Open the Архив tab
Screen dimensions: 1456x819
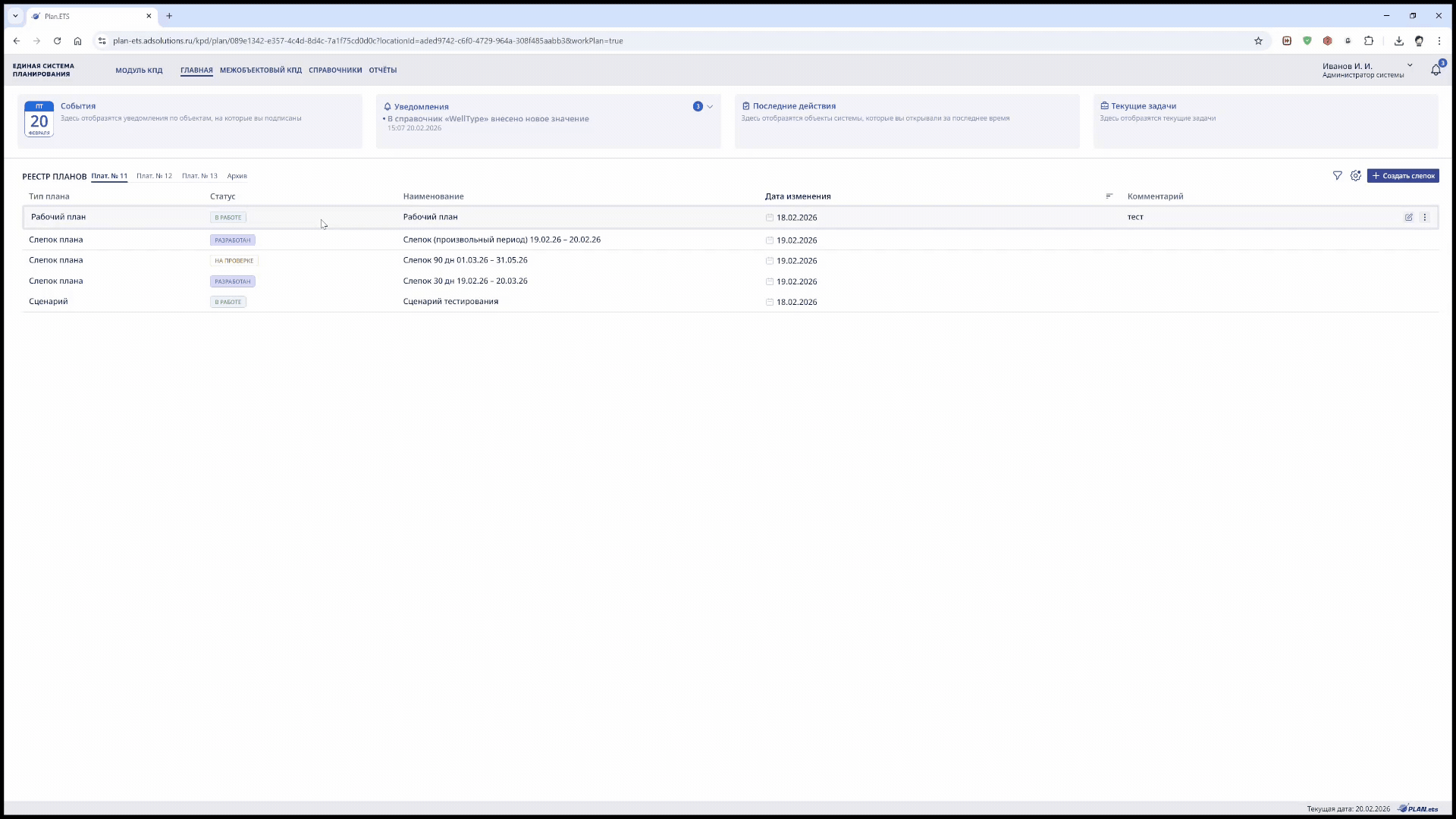pyautogui.click(x=237, y=176)
